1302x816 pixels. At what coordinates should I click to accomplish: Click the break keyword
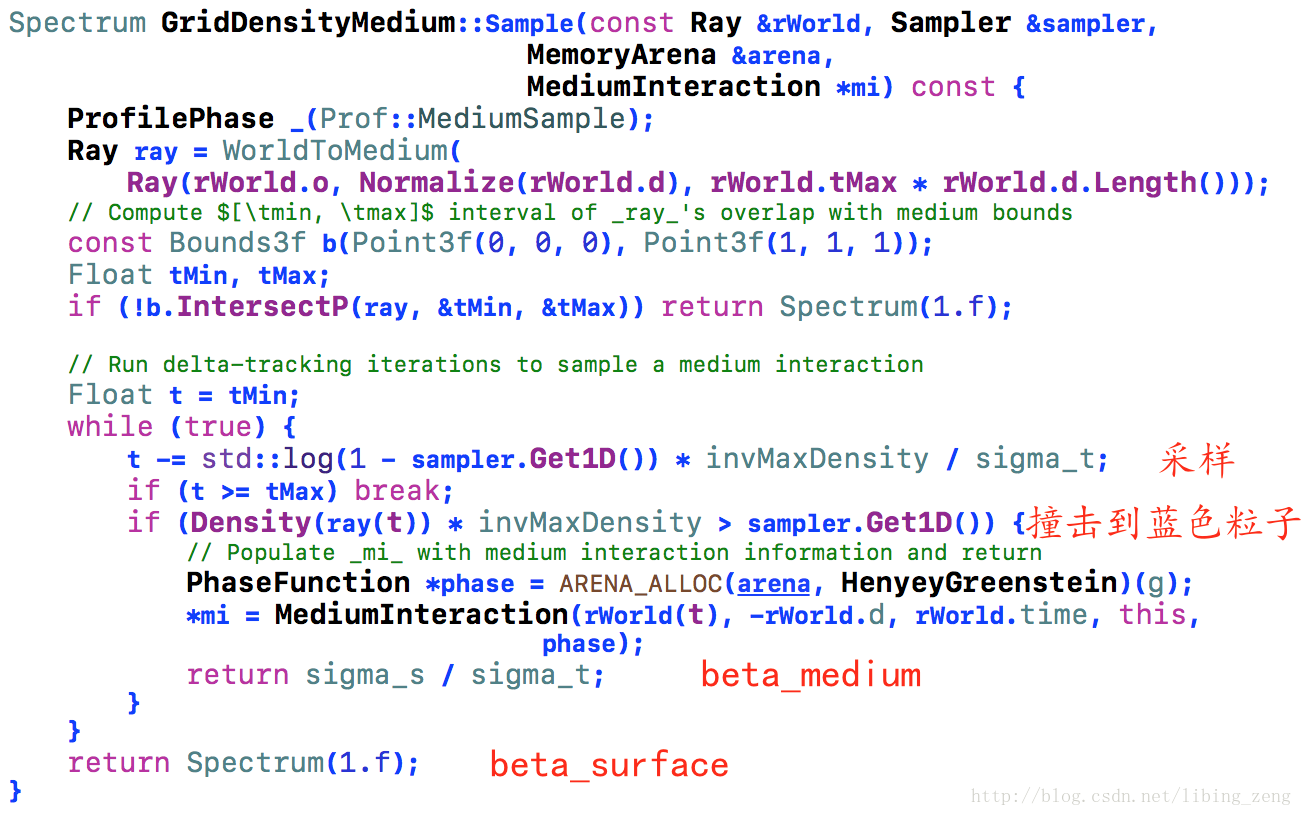click(x=397, y=491)
